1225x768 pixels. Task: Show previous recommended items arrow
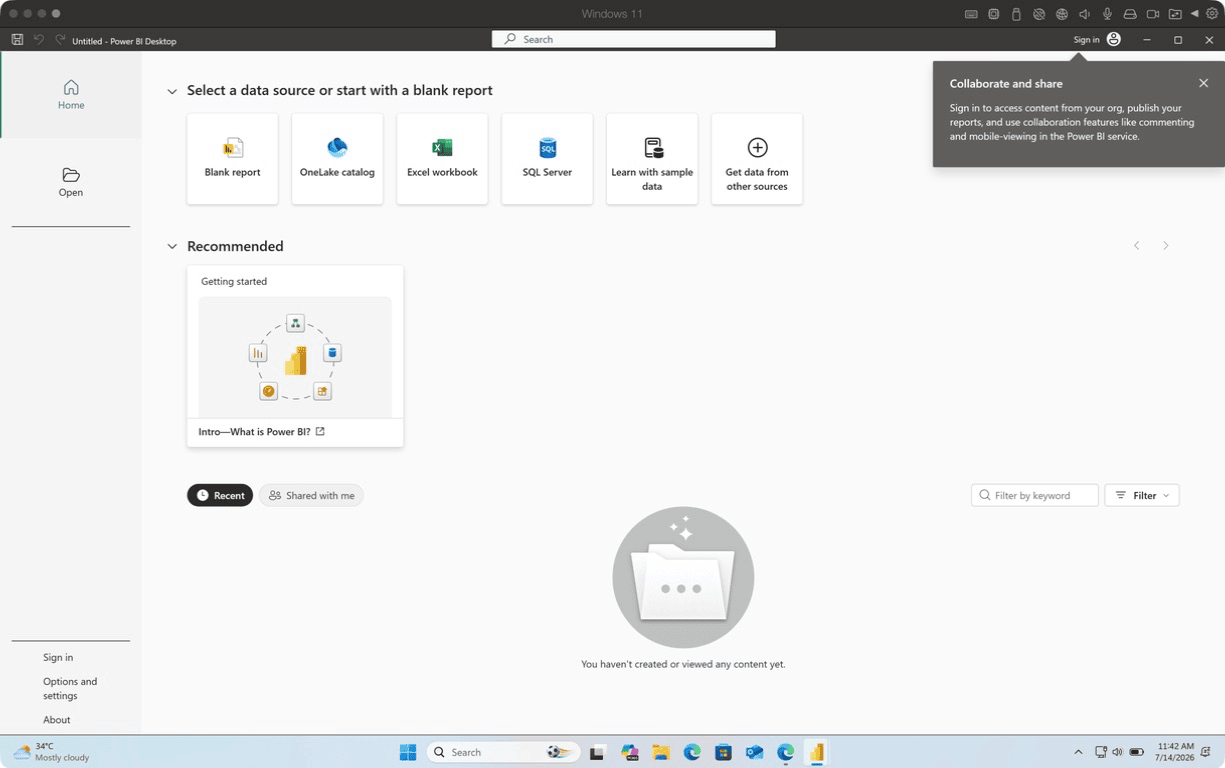(x=1136, y=246)
